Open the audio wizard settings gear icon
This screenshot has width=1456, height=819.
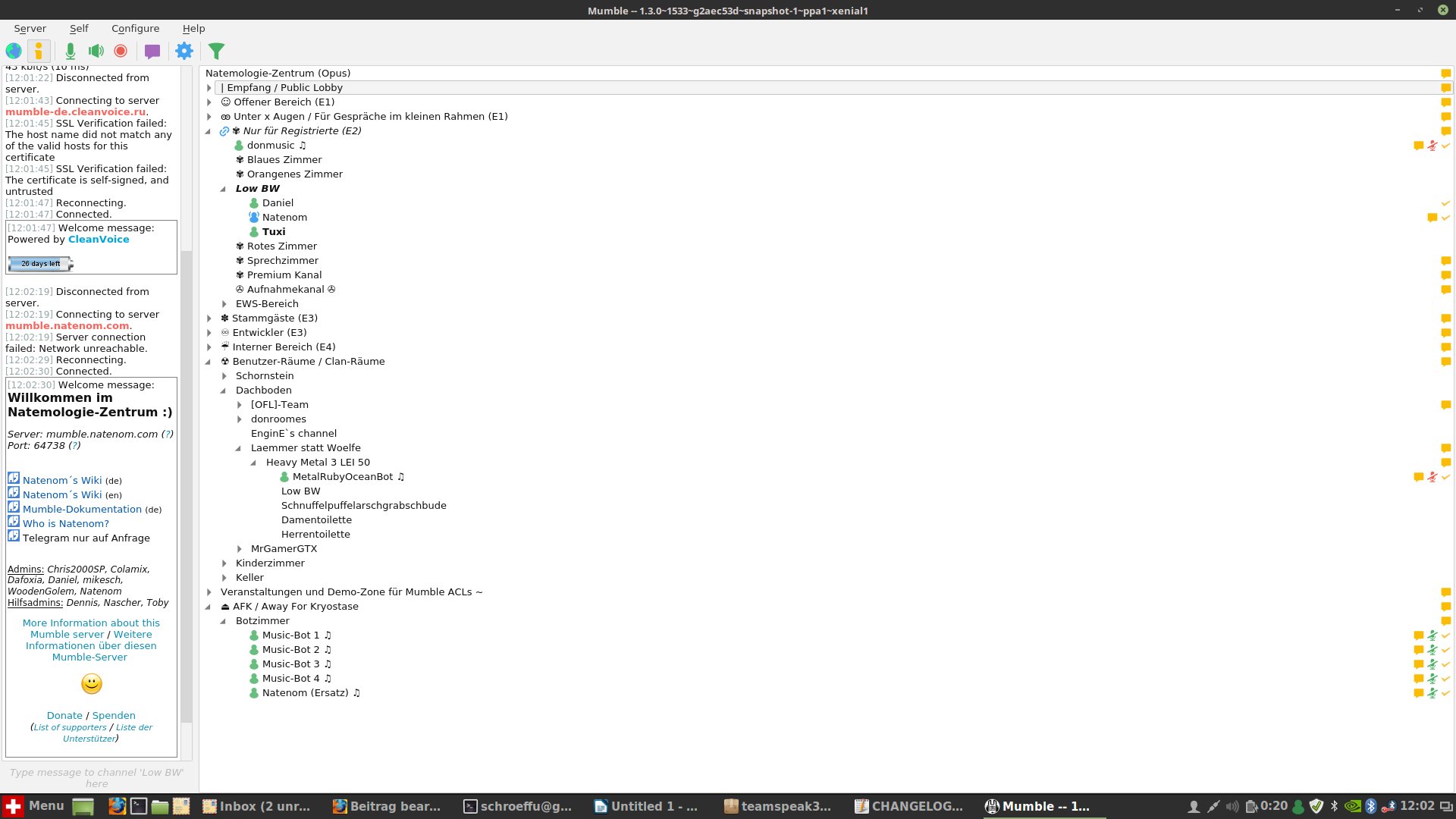(184, 51)
